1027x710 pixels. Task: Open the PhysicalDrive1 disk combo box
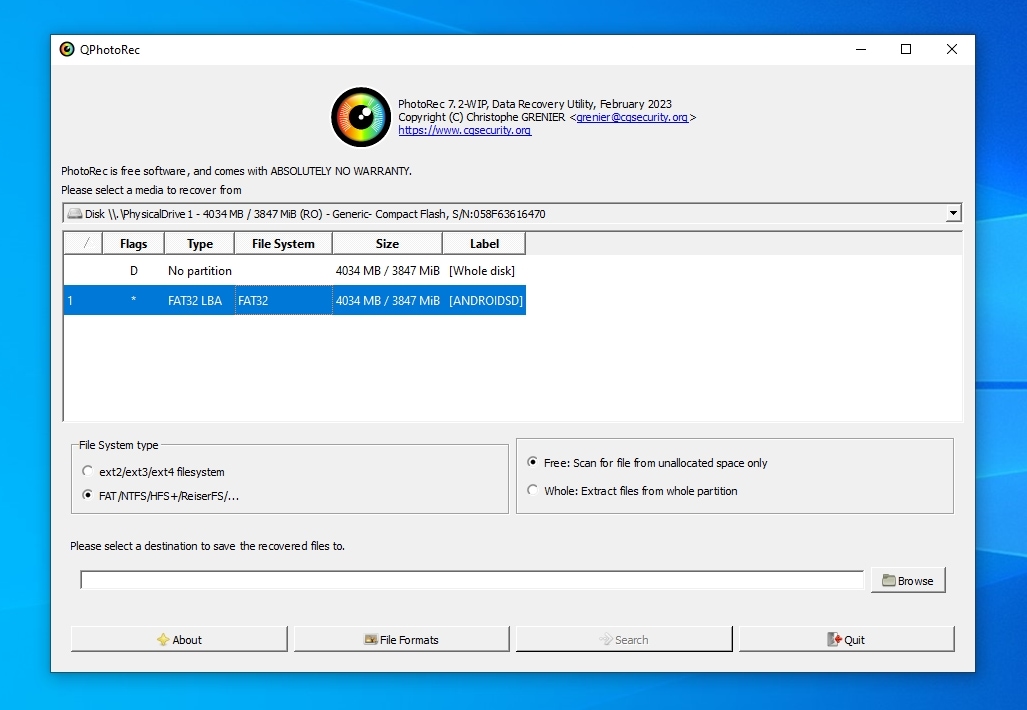point(512,214)
